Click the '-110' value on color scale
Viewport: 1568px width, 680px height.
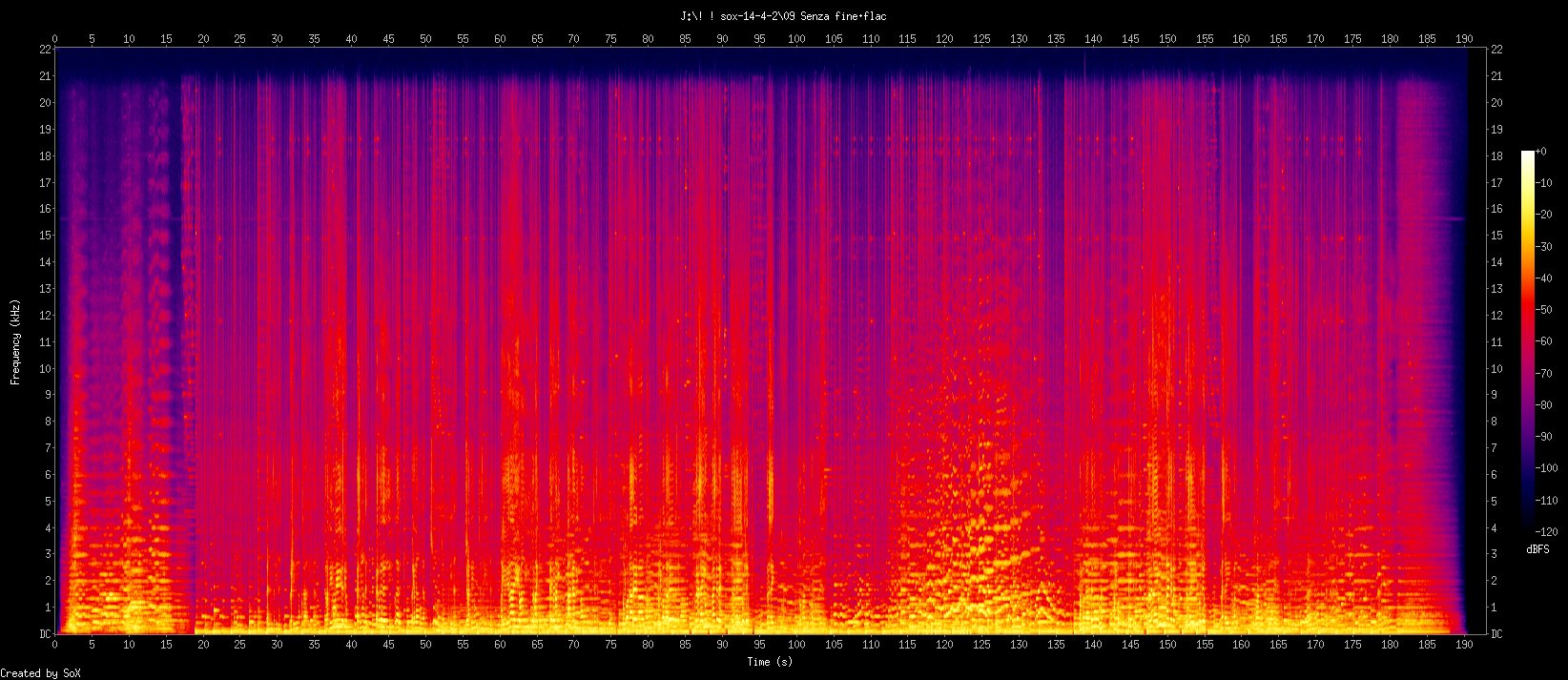(1547, 501)
